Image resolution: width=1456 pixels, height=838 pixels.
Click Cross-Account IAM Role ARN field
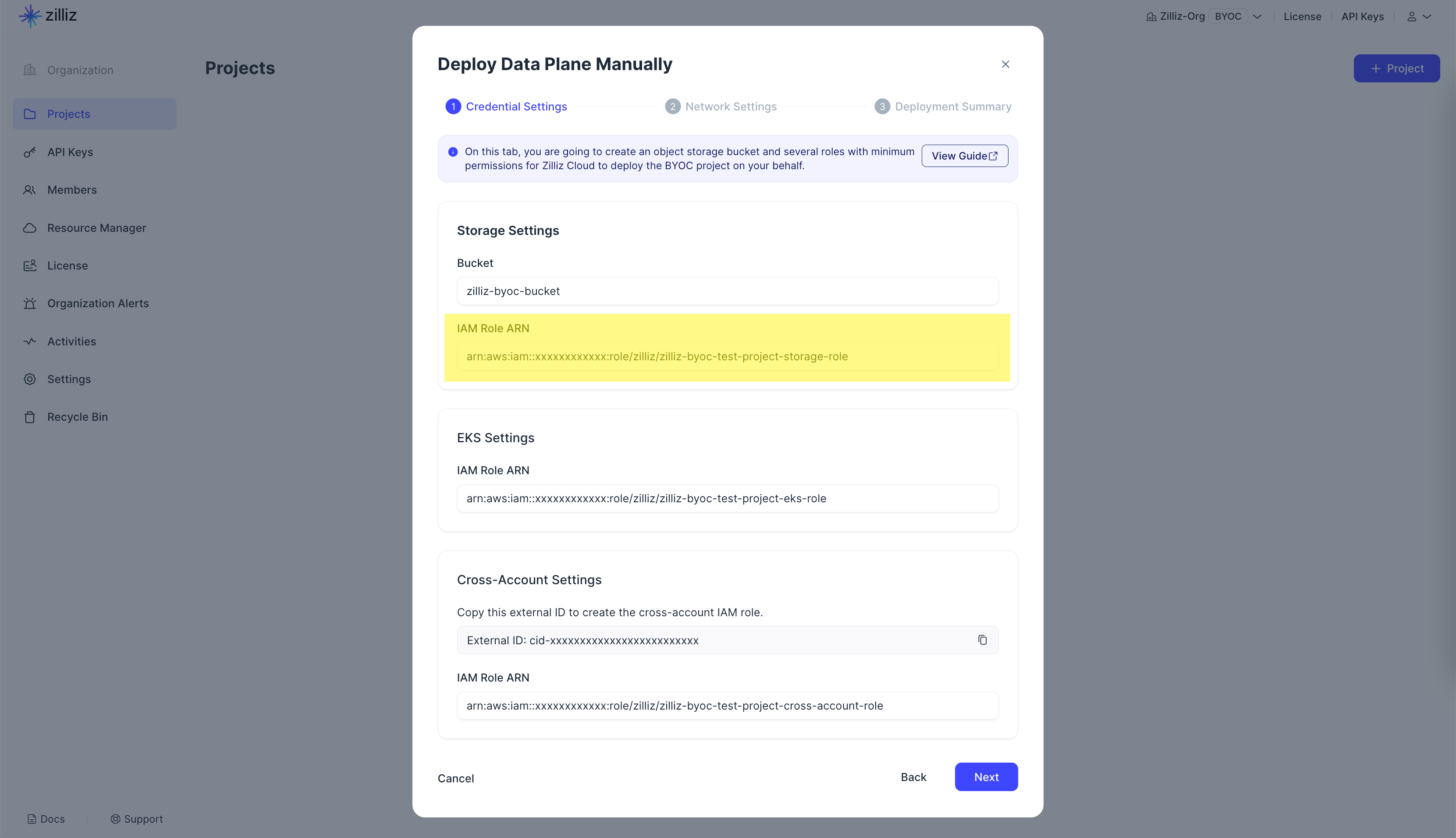[727, 705]
